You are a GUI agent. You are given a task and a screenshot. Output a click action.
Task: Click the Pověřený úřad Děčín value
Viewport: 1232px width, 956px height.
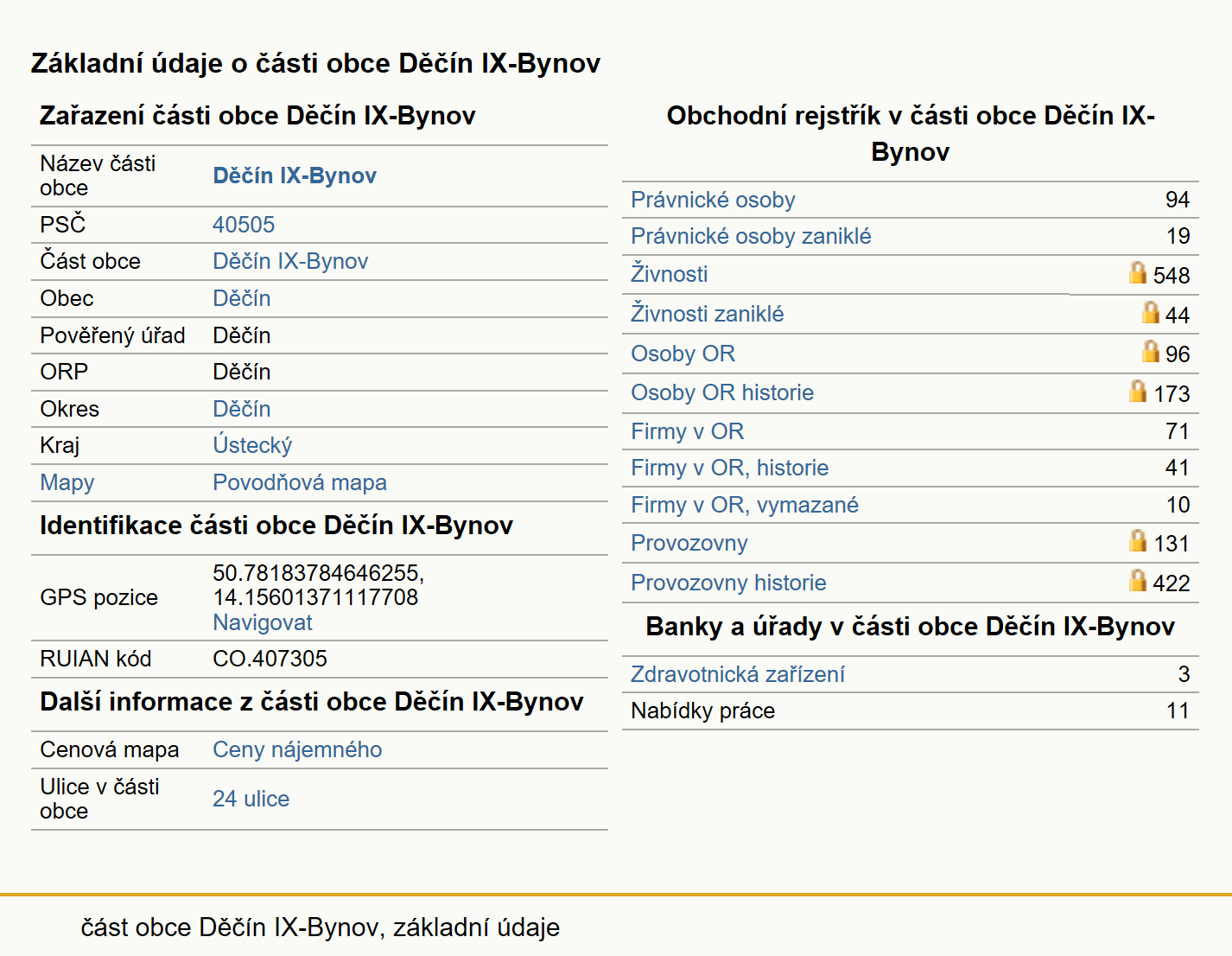point(242,335)
